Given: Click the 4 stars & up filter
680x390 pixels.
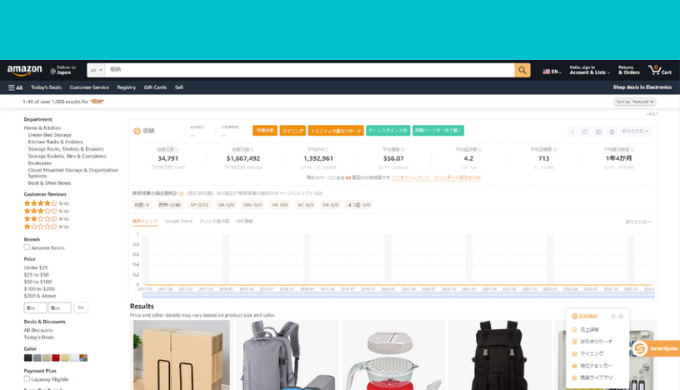Looking at the screenshot, I should 46,203.
